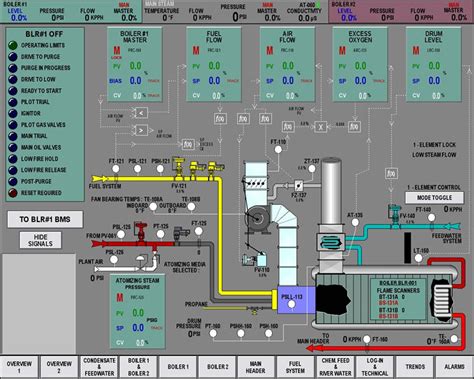Toggle Drum Level controller manual mode M
Screen dimensions: 474x379
coord(416,51)
